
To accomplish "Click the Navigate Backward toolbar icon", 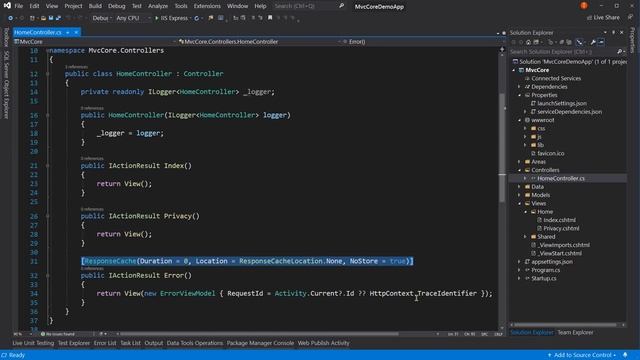I will [x=11, y=18].
